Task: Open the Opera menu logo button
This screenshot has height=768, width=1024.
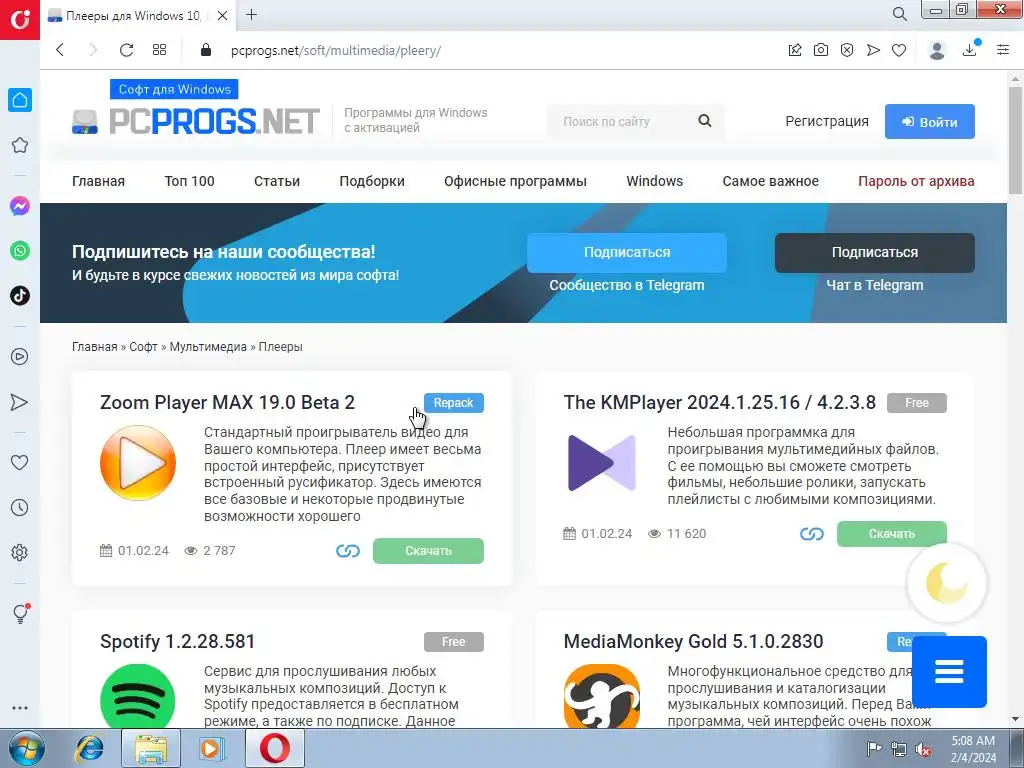Action: click(x=20, y=20)
